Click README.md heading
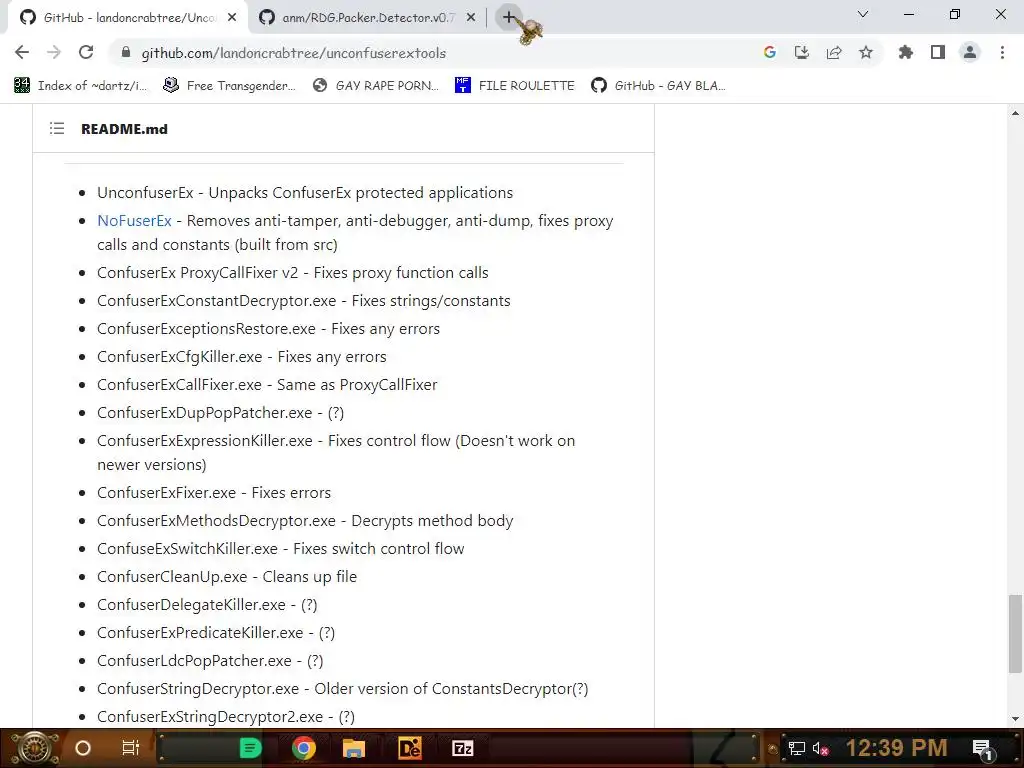The width and height of the screenshot is (1024, 768). [x=124, y=129]
